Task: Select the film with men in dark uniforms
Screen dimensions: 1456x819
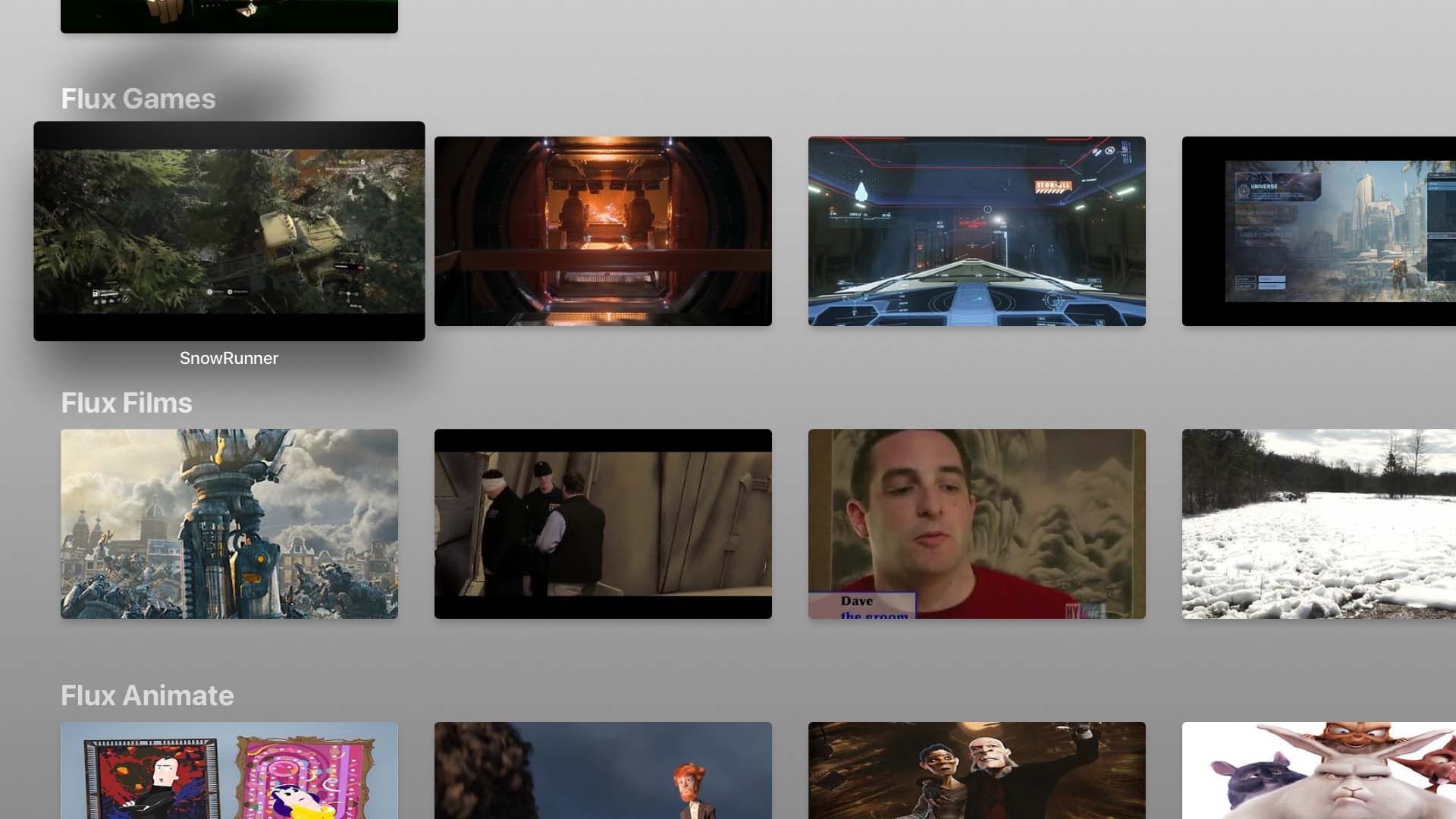Action: coord(603,524)
